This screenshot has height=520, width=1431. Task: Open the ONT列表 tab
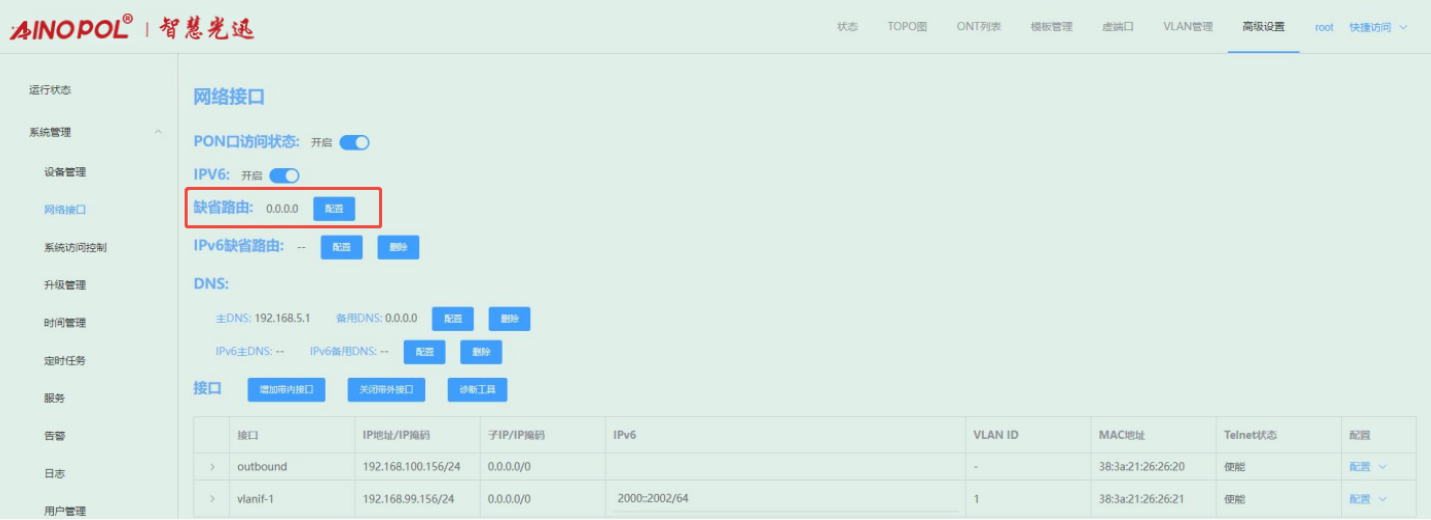tap(978, 27)
